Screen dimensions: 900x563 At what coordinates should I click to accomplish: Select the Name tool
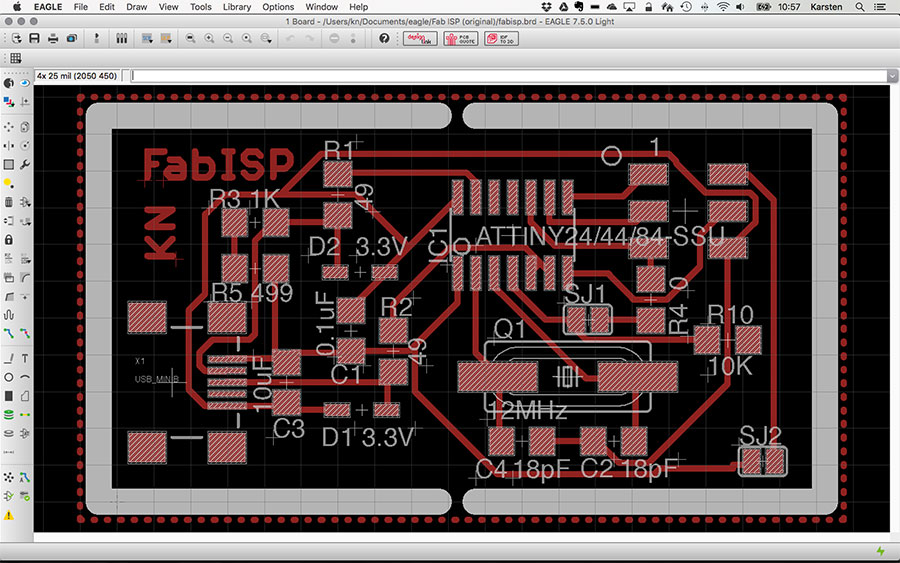pos(9,259)
